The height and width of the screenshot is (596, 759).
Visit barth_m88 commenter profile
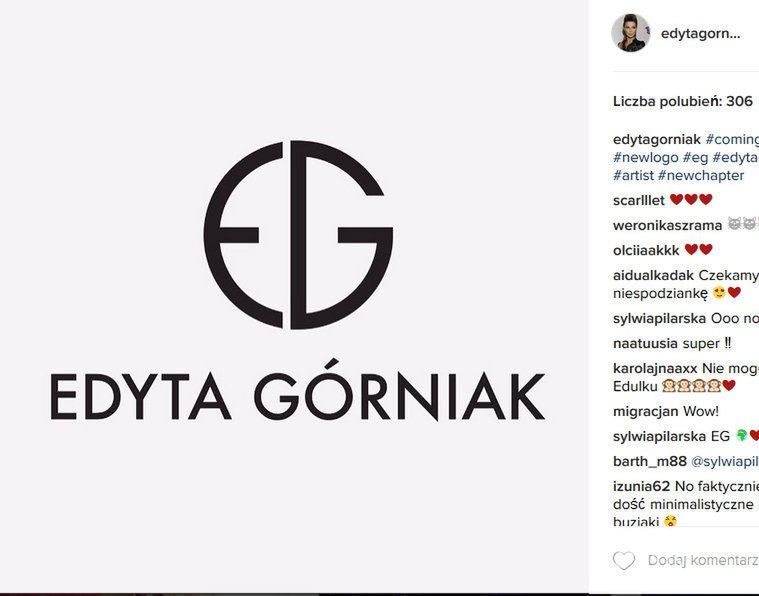[650, 461]
